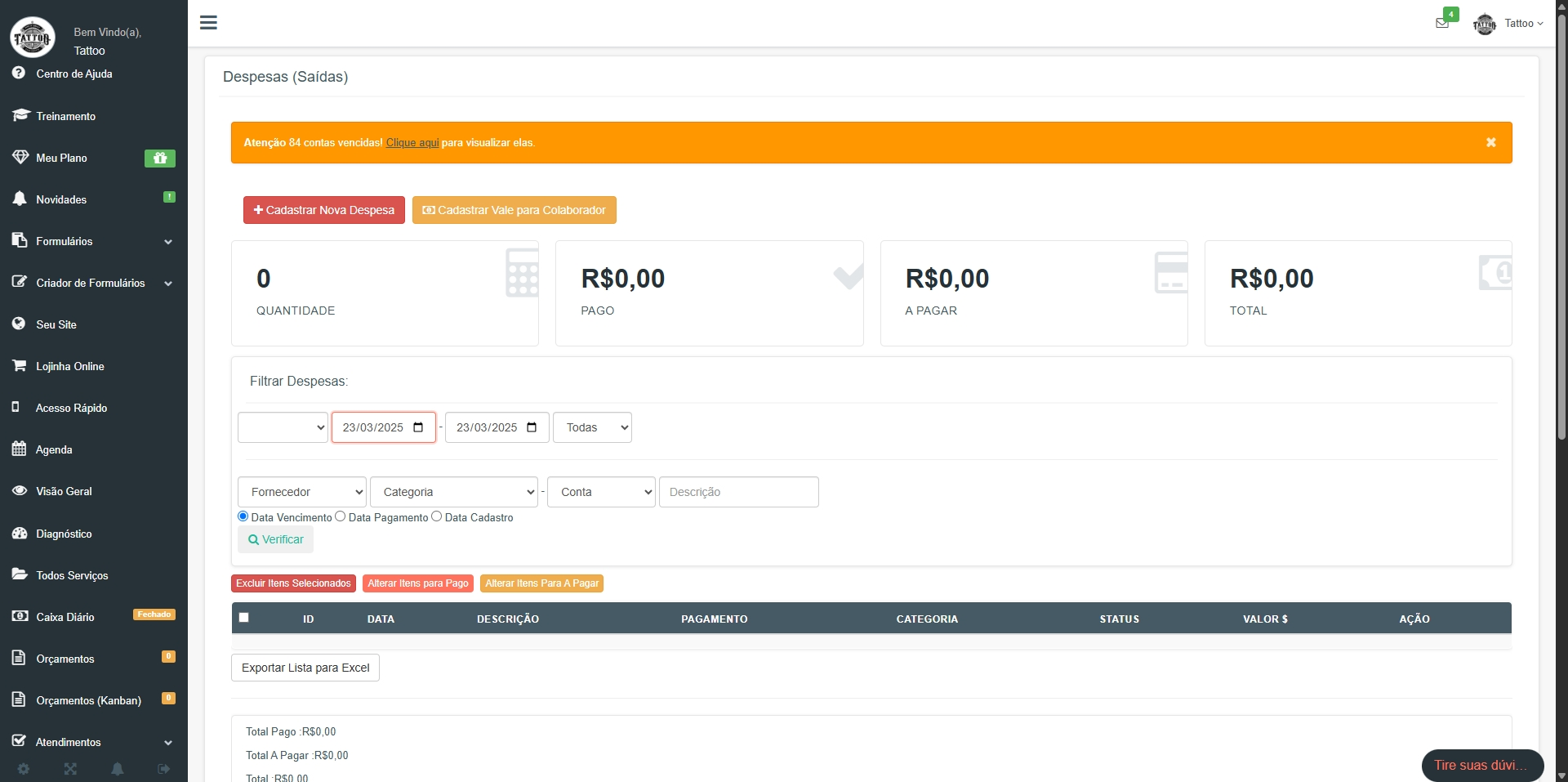Click the logout arrow icon in sidebar footer

coord(164,769)
